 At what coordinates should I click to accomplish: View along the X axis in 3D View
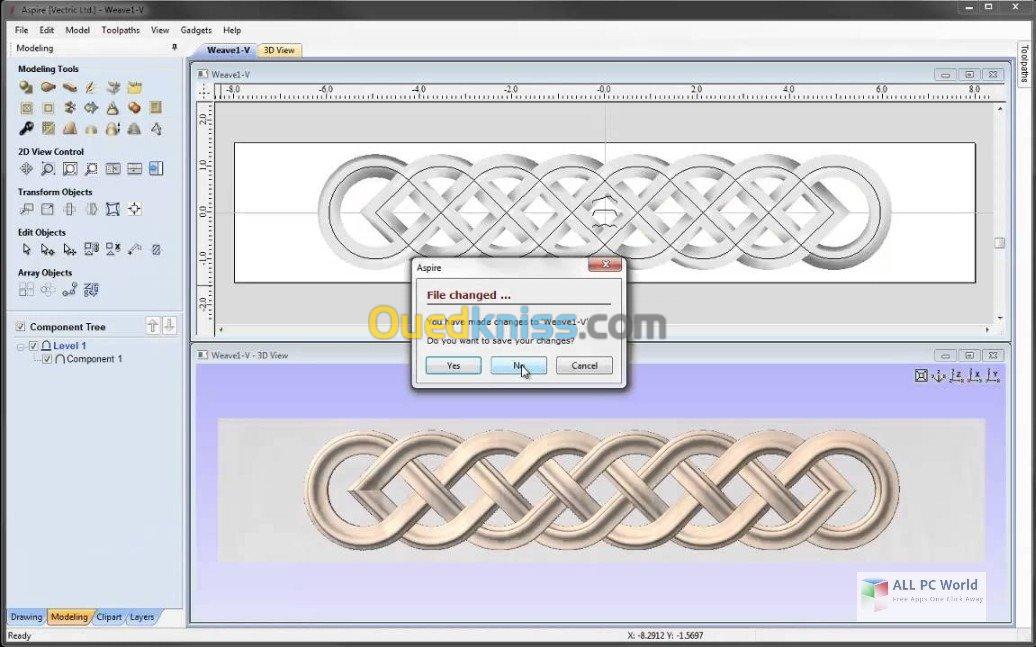click(975, 376)
